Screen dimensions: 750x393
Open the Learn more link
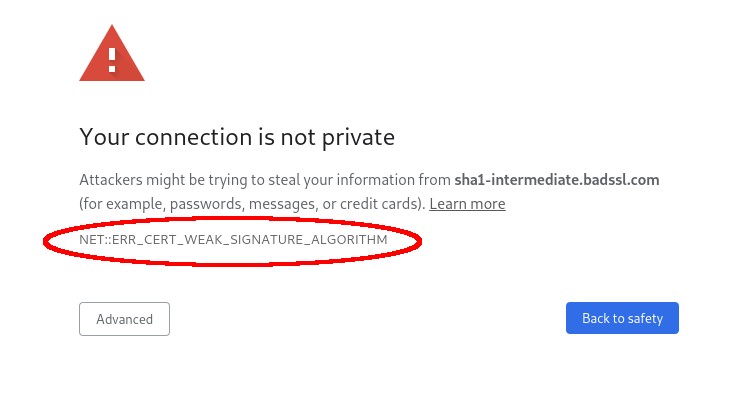(x=467, y=204)
